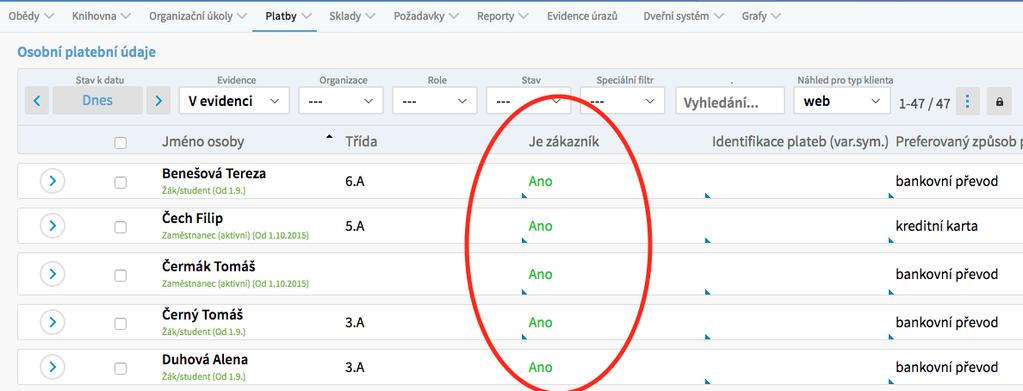Tick the select-all checkbox in header

pos(121,142)
